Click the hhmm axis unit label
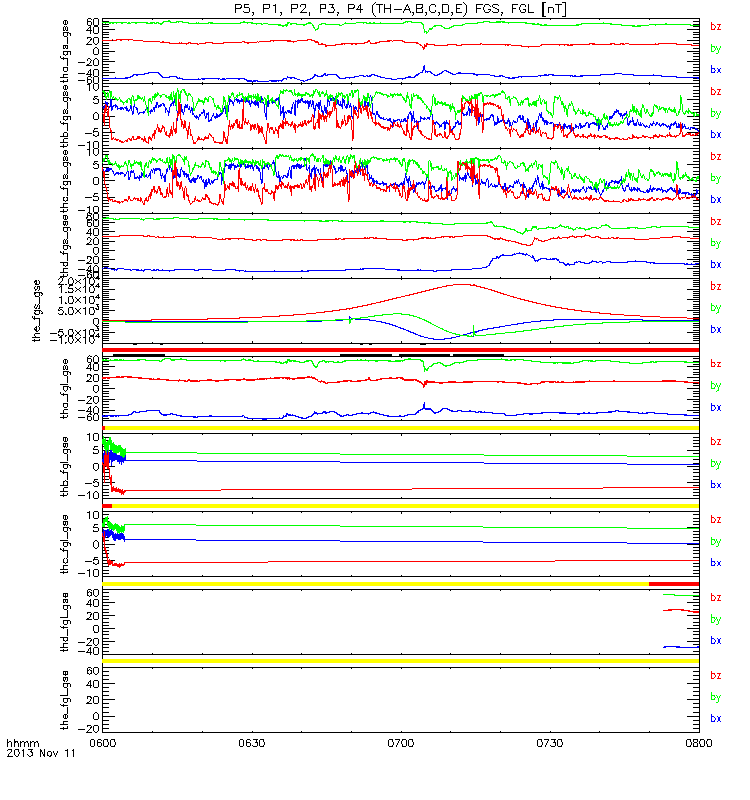The height and width of the screenshot is (800, 750). click(x=22, y=743)
